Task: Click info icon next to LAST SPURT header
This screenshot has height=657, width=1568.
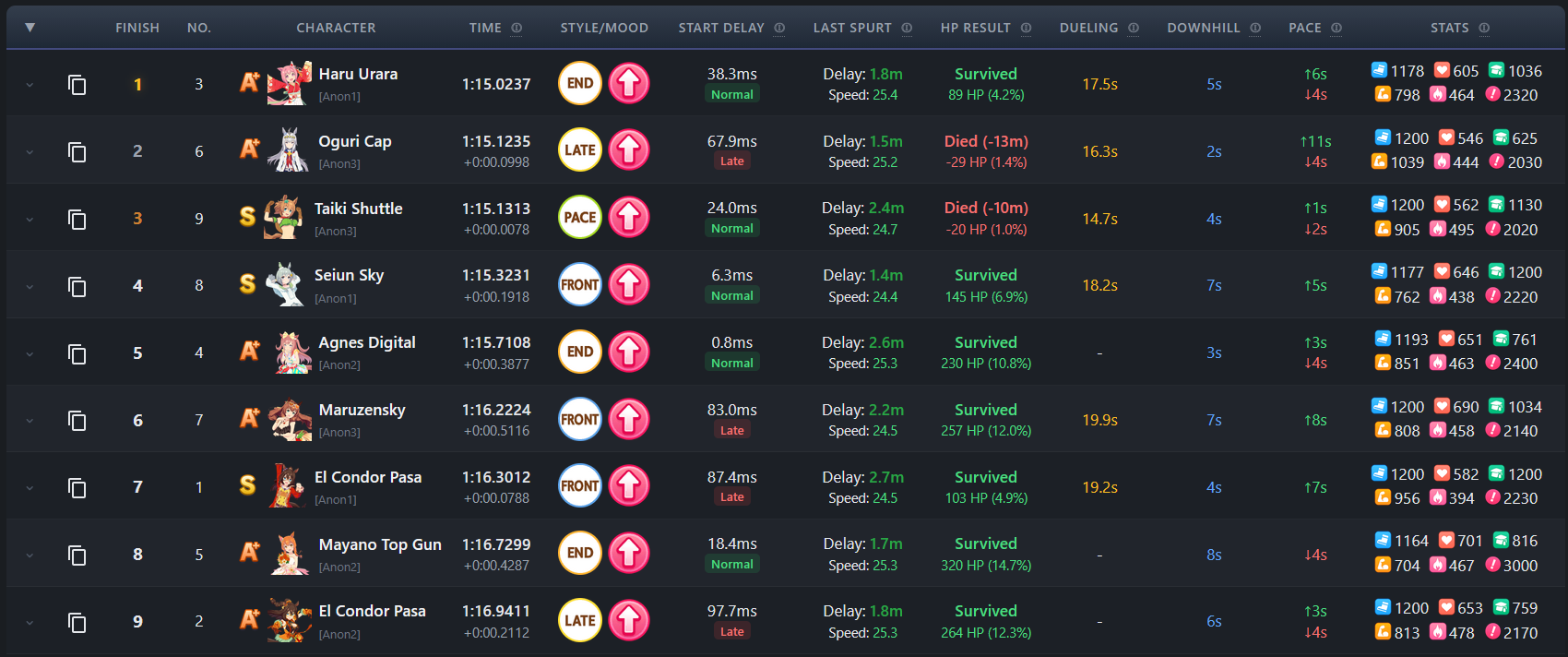Action: tap(907, 29)
